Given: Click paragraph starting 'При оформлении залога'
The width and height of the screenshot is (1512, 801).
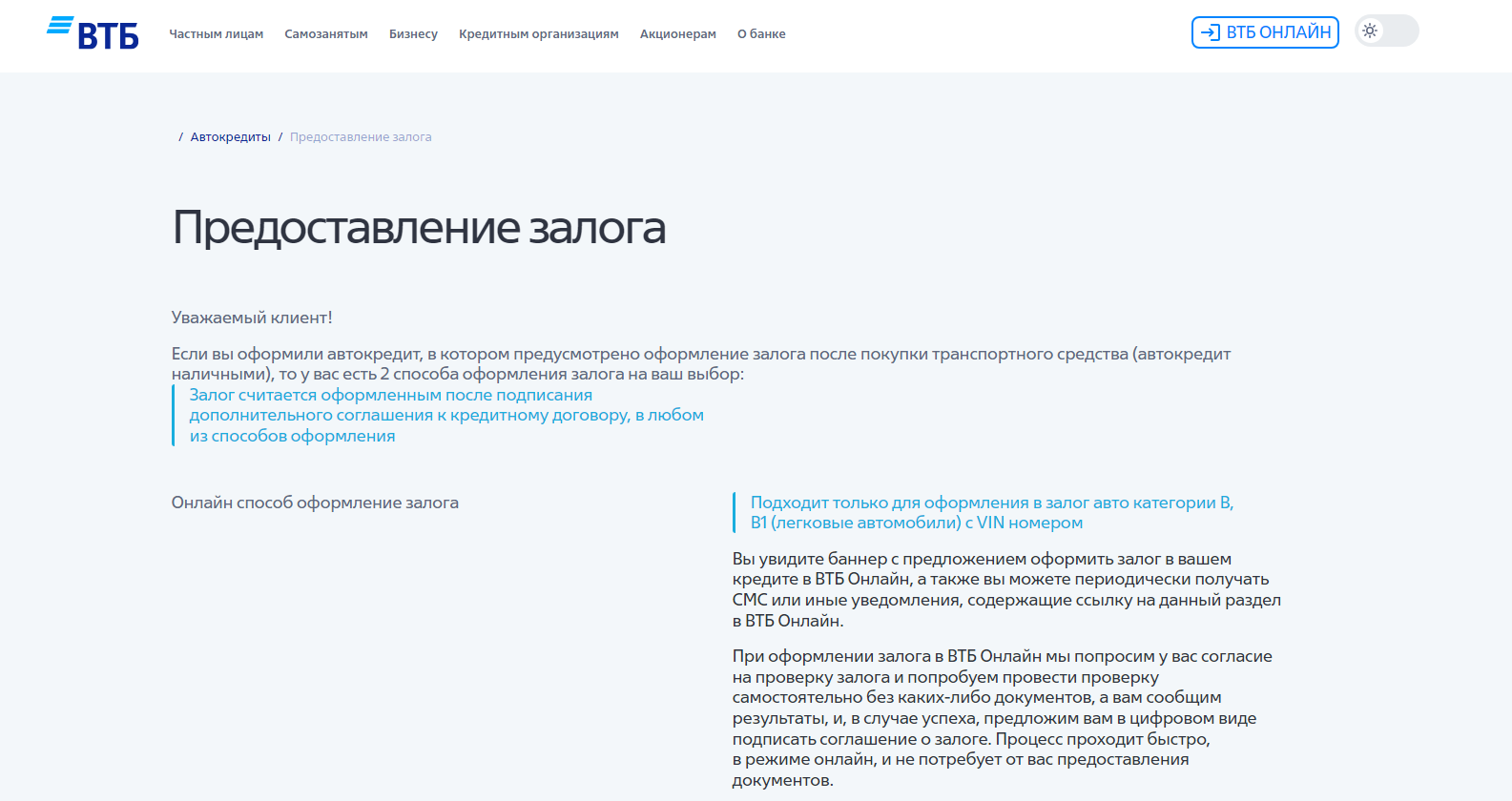Looking at the screenshot, I should click(x=1003, y=718).
